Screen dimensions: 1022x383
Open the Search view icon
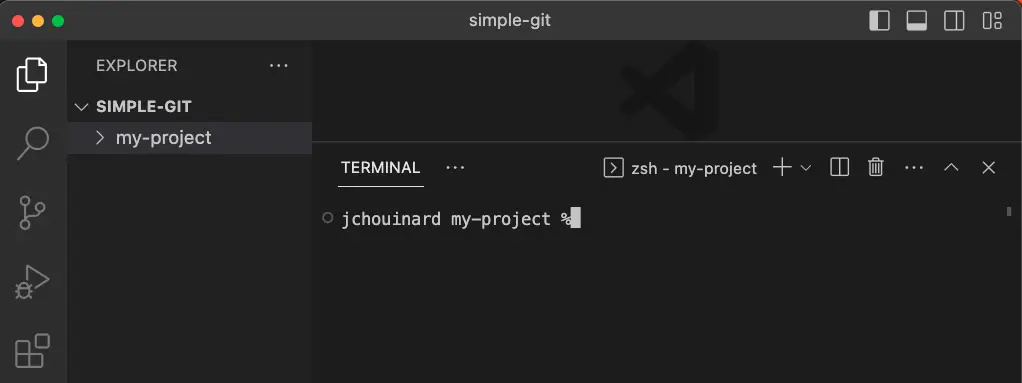32,143
